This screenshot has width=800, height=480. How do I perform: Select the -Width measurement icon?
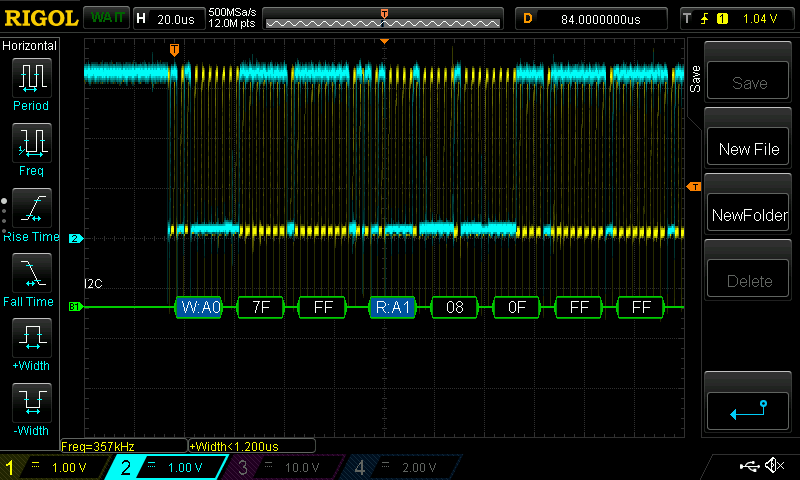[32, 403]
